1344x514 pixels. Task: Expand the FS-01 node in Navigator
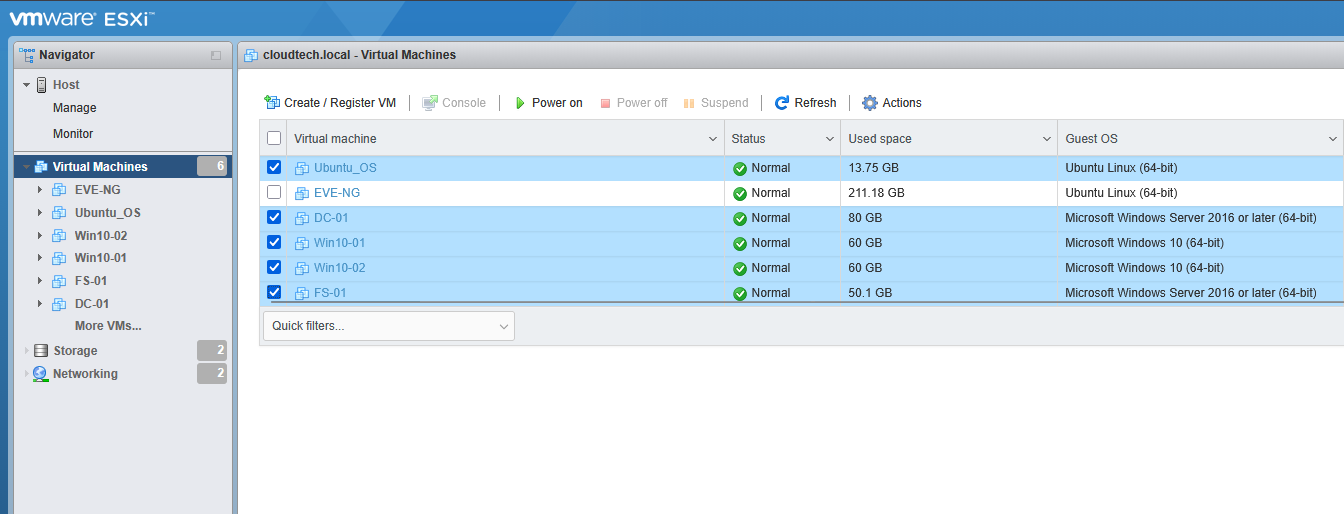pyautogui.click(x=40, y=281)
